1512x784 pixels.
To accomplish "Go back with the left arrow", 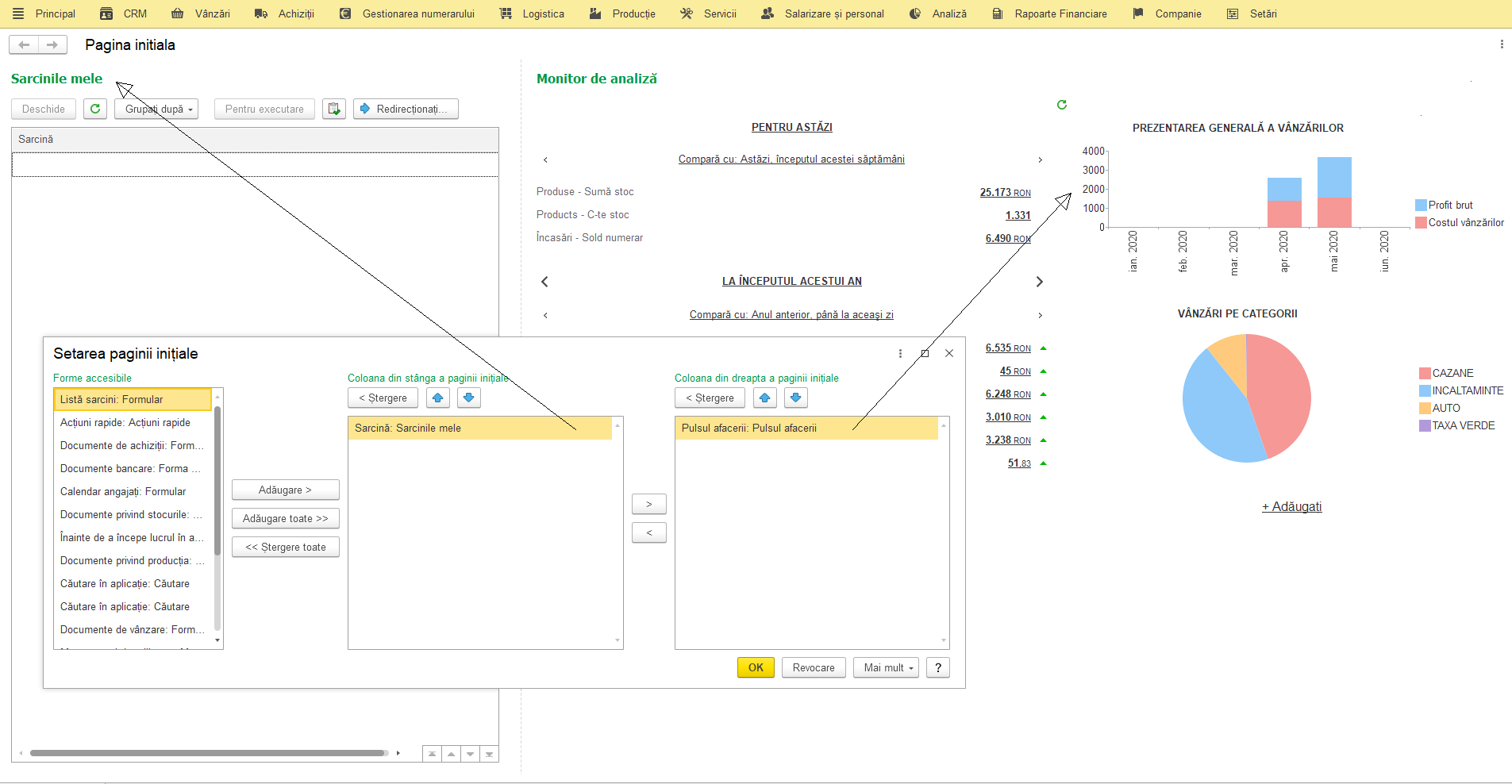I will 24,44.
